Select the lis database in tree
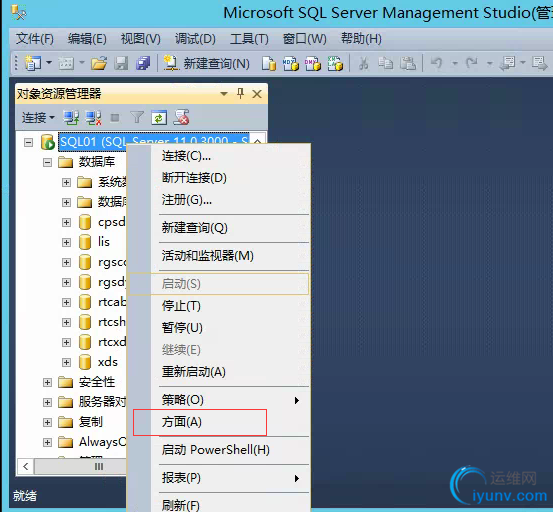This screenshot has width=553, height=512. tap(104, 242)
